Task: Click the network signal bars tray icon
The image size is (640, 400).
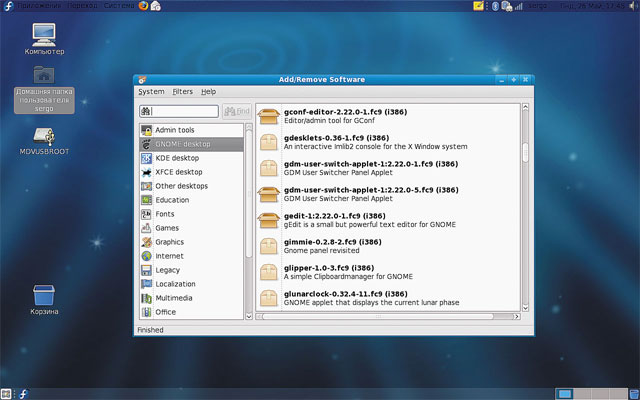Action: 519,6
